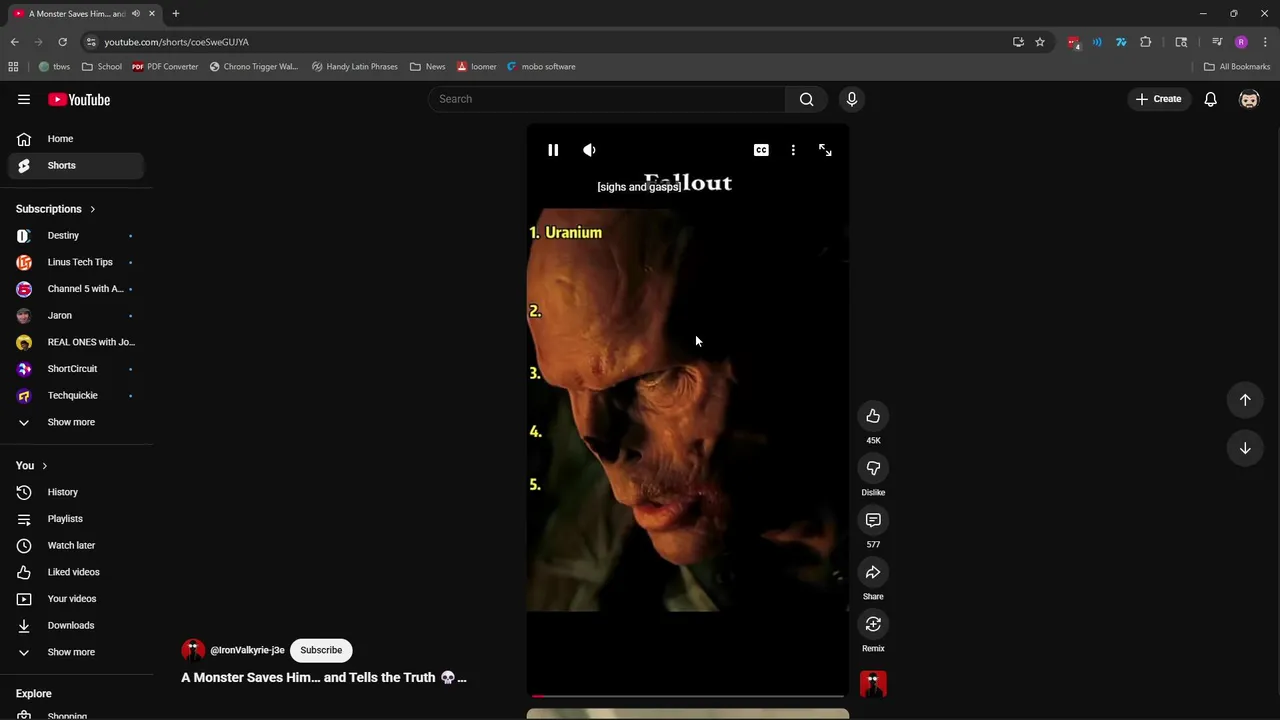Open the Destiny channel subscription
1280x720 pixels.
tap(76, 235)
